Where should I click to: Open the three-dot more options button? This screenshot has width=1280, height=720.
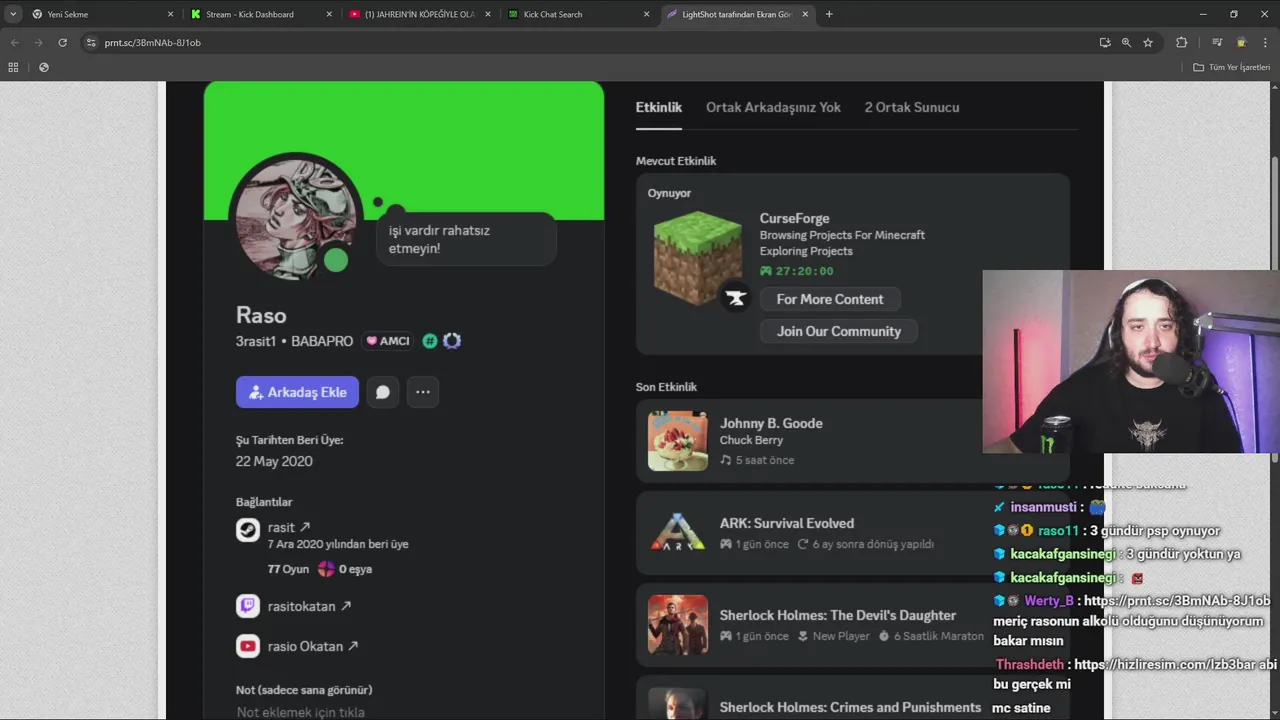click(x=423, y=392)
